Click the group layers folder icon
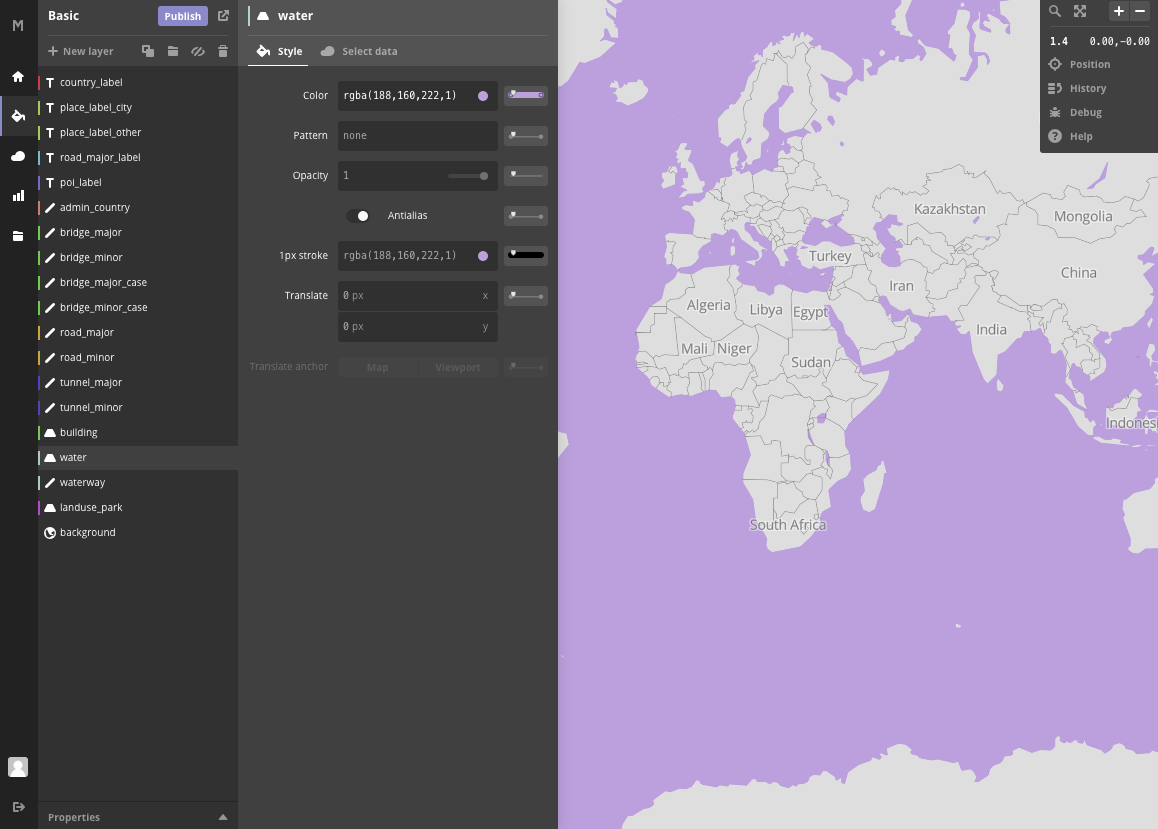The height and width of the screenshot is (829, 1158). (x=173, y=51)
